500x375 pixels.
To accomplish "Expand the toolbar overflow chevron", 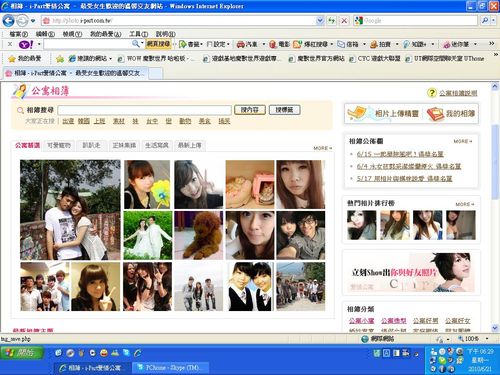I will click(492, 44).
